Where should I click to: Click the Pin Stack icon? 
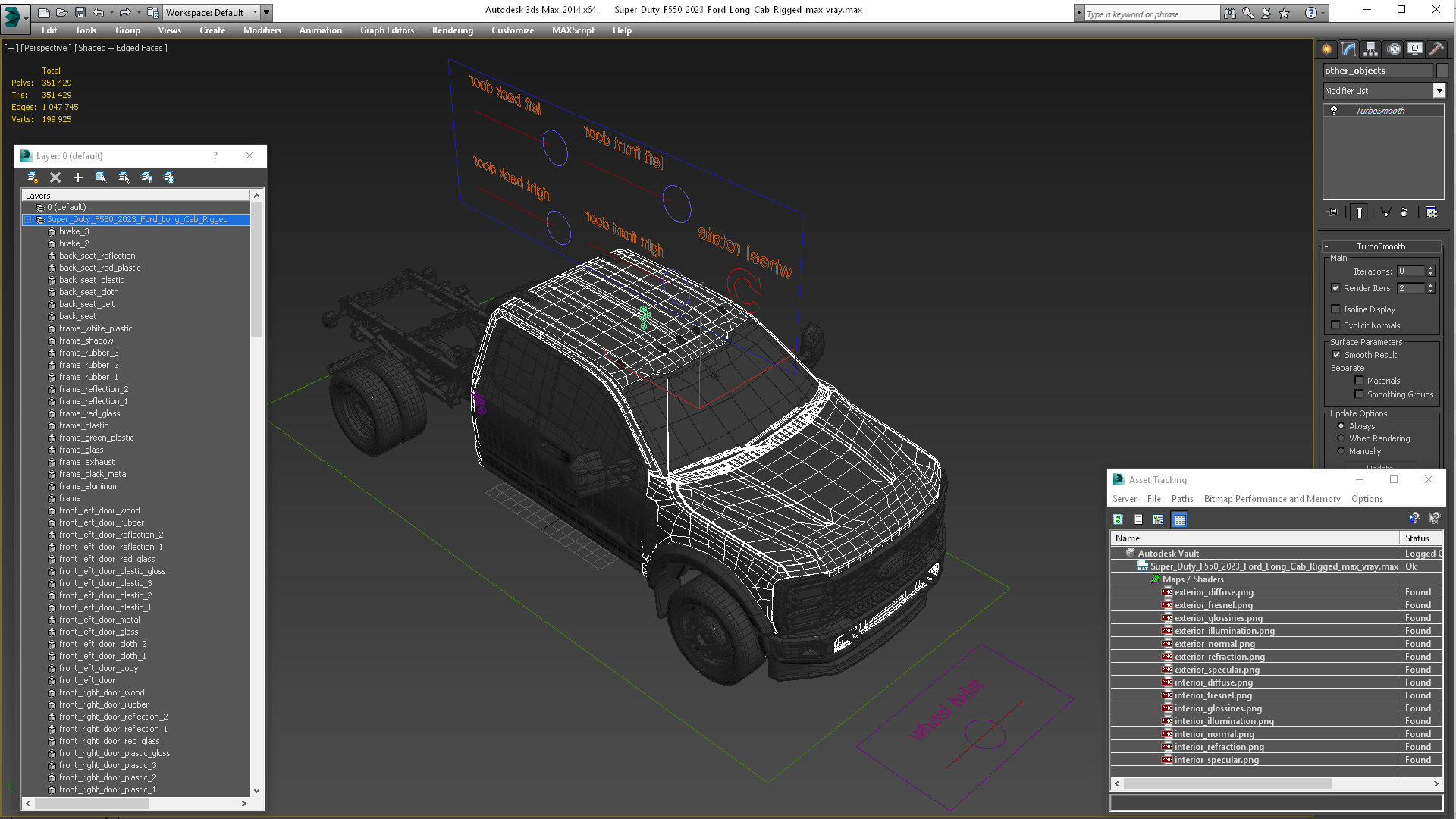[1333, 212]
